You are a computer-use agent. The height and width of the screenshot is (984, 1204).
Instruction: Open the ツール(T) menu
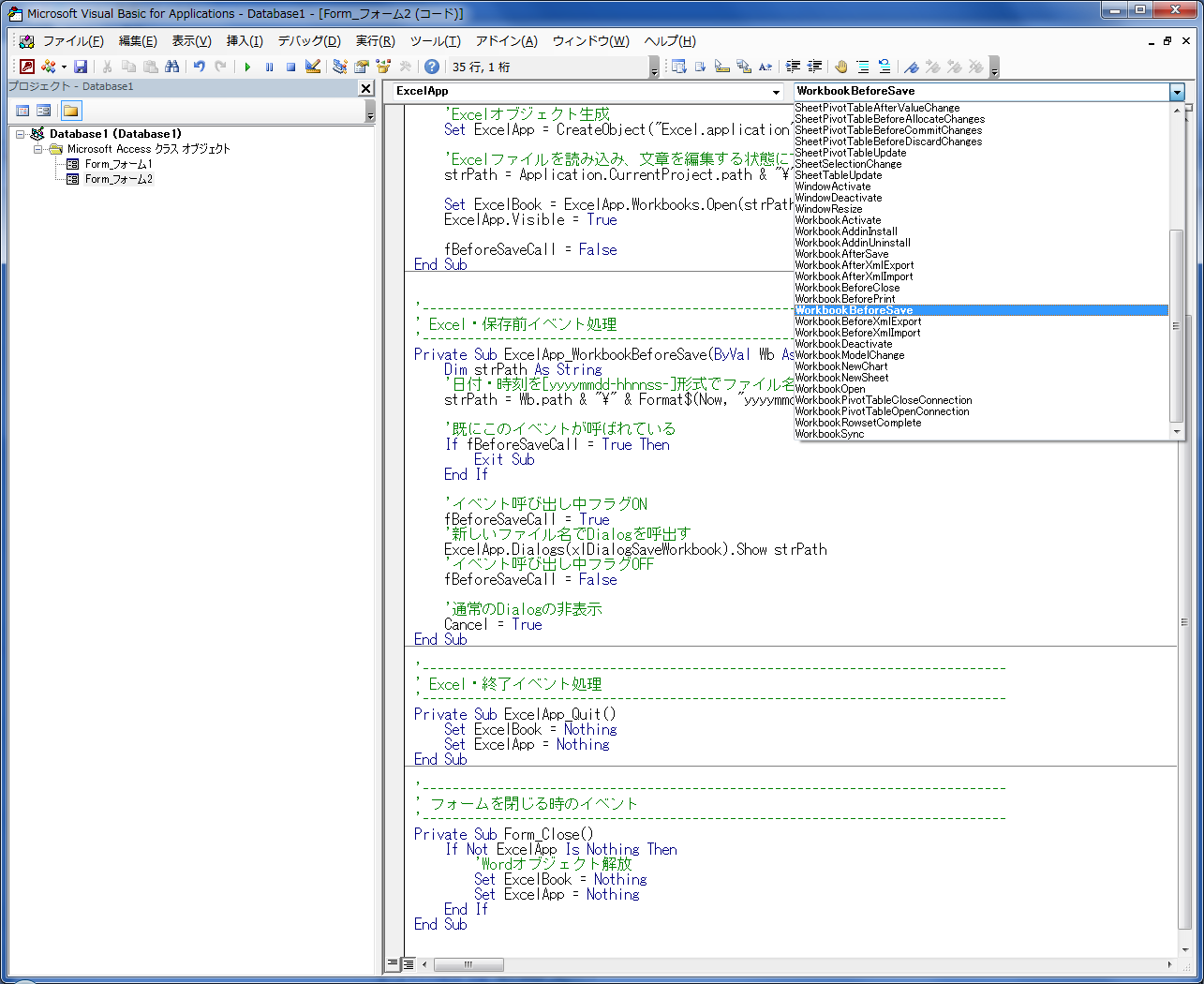(x=435, y=41)
